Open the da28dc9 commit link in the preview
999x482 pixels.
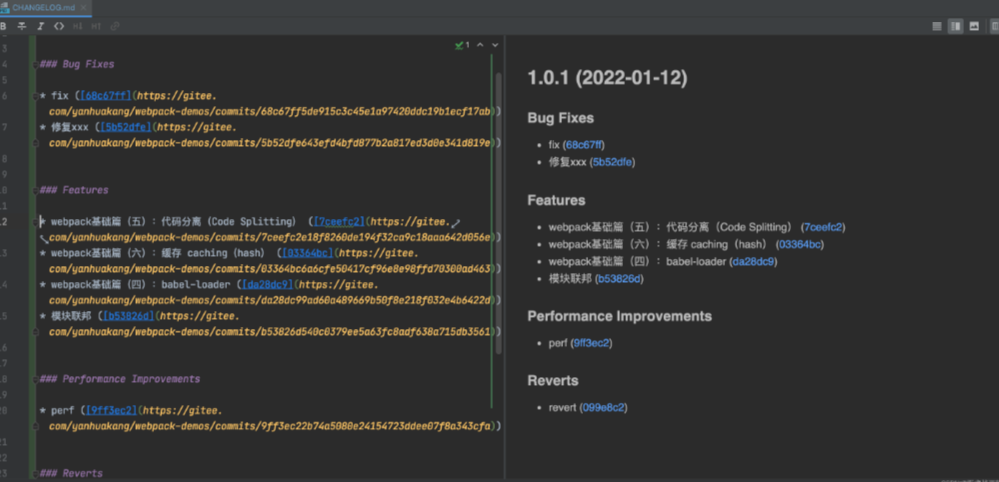point(754,261)
